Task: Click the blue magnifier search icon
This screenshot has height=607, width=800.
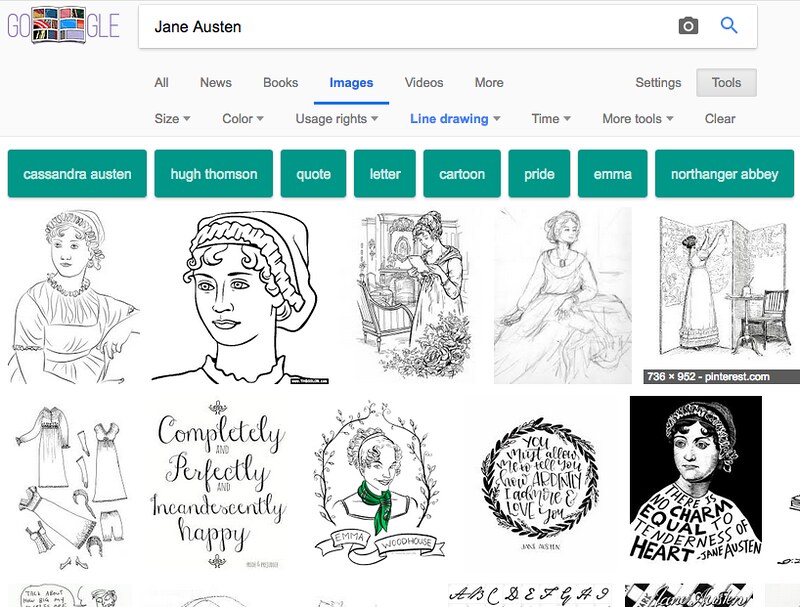Action: pyautogui.click(x=729, y=25)
